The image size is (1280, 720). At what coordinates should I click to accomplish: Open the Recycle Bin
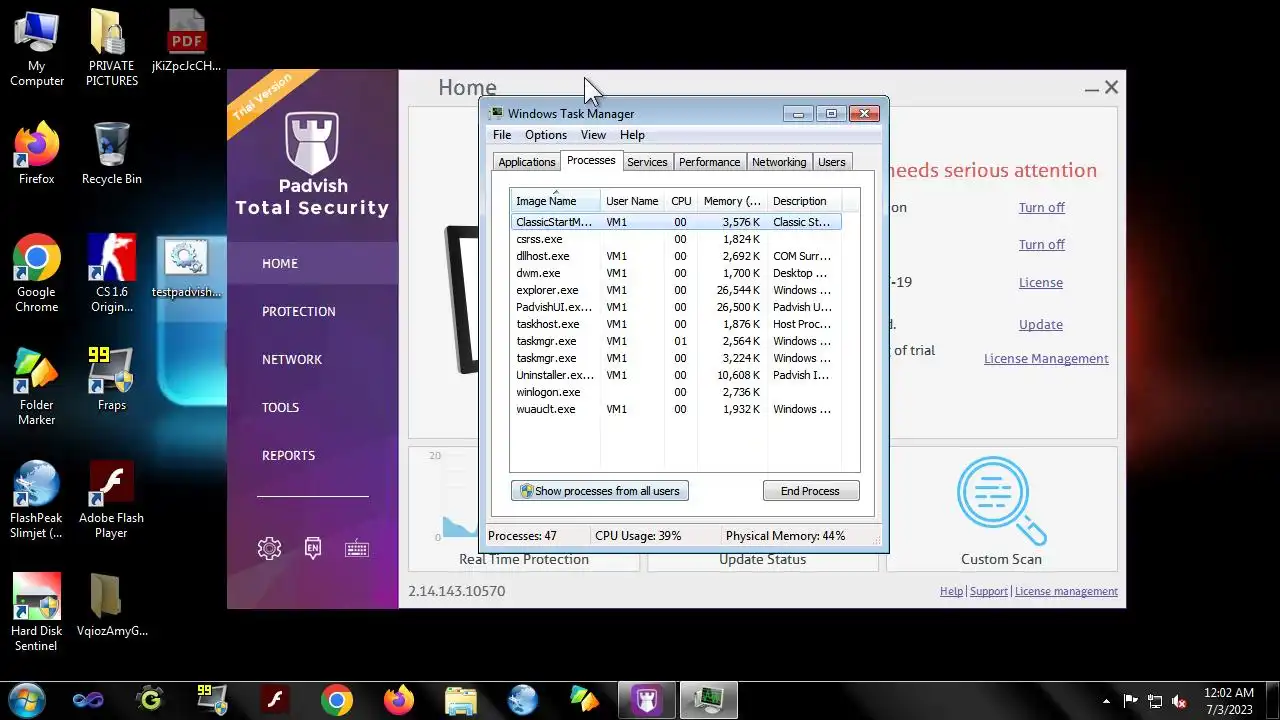click(x=111, y=154)
